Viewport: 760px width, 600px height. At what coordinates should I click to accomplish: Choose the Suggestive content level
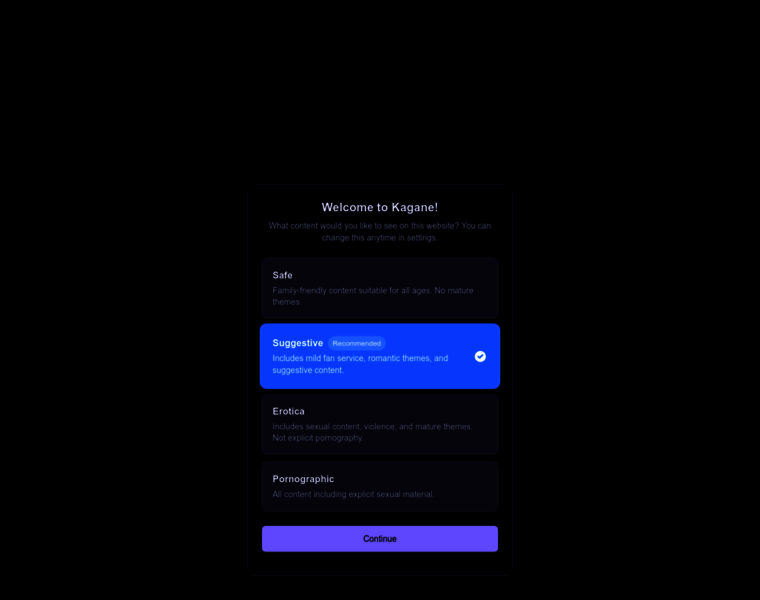(x=380, y=356)
